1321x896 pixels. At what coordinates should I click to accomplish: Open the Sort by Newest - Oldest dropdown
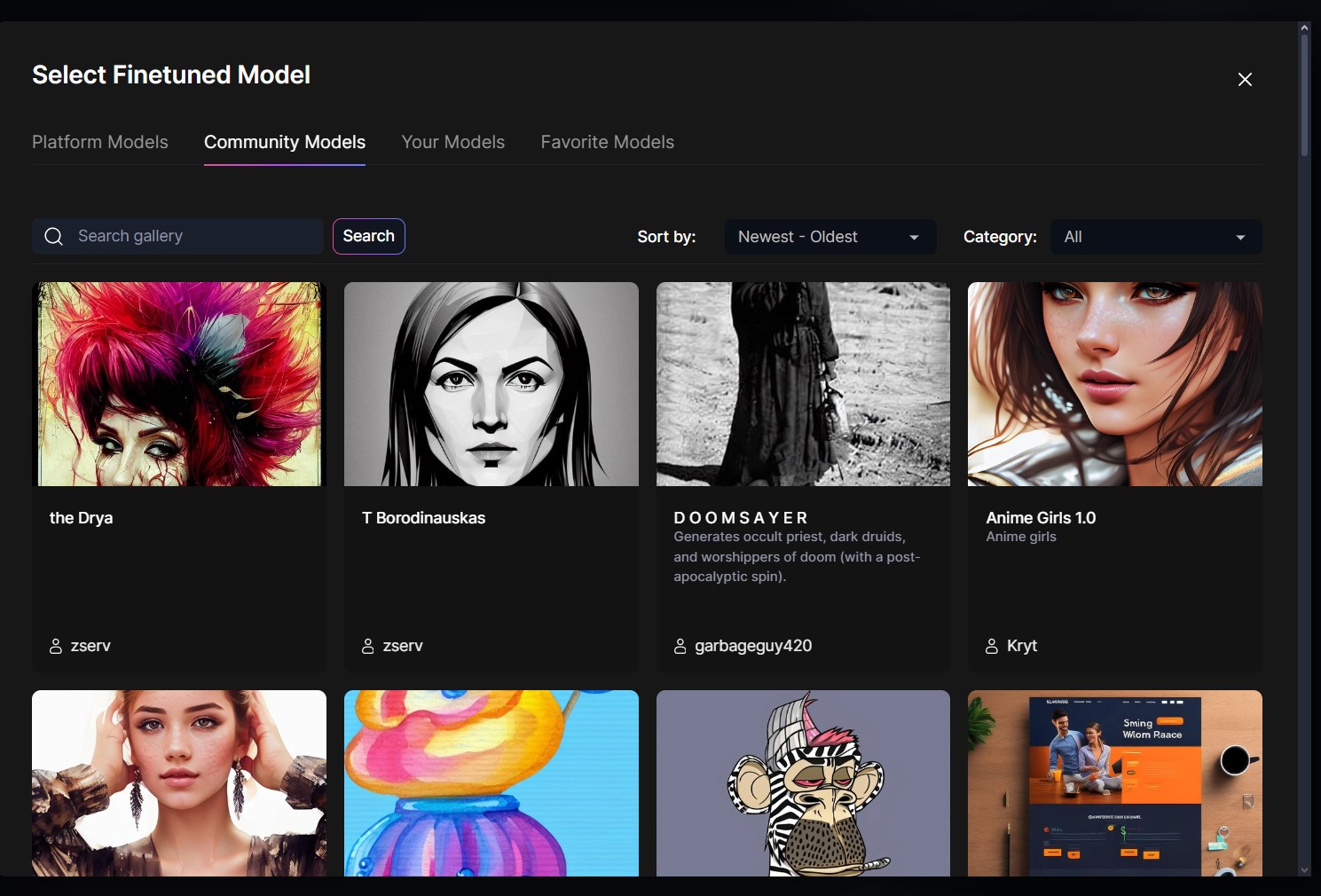coord(830,237)
